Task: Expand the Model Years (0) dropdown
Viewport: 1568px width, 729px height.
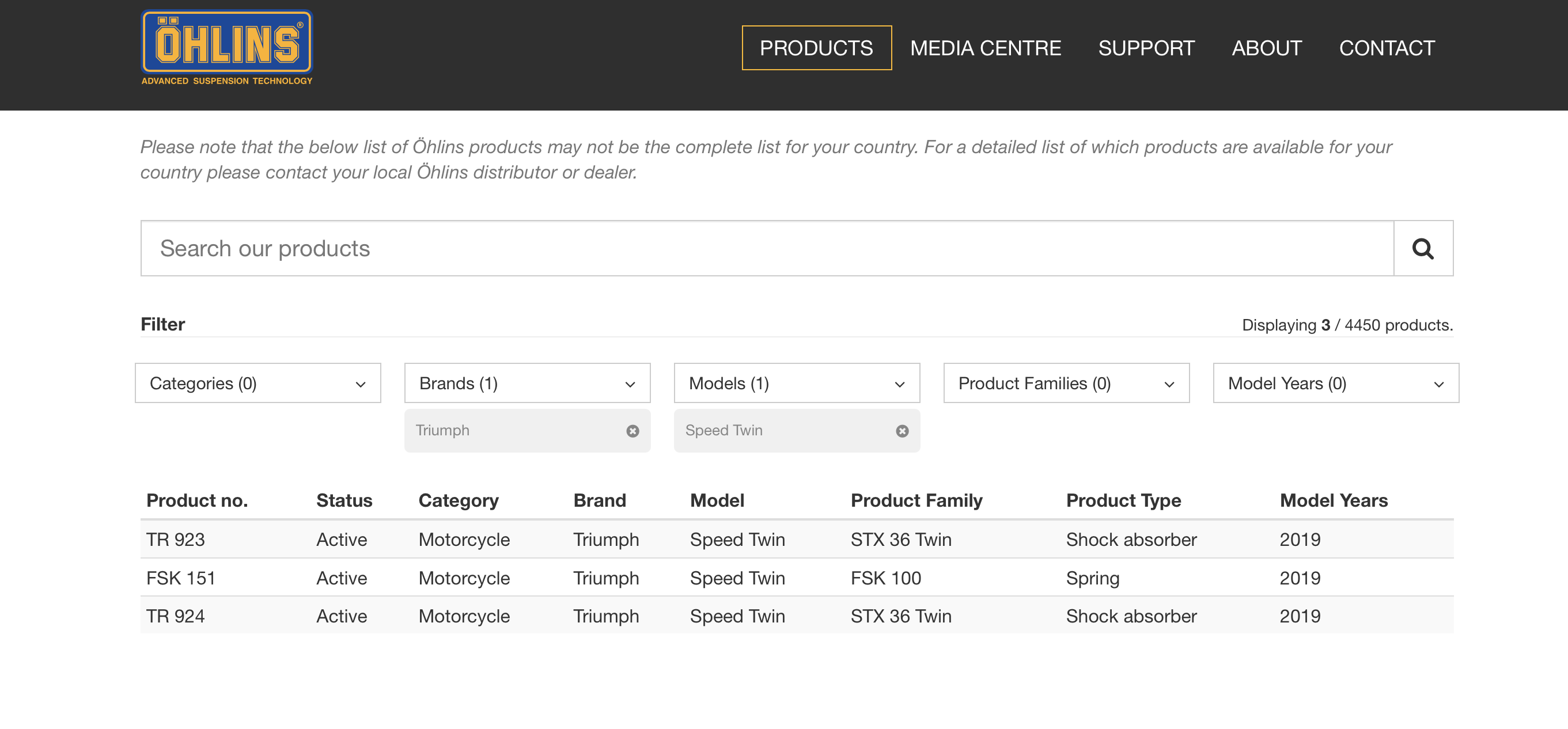Action: tap(1336, 384)
